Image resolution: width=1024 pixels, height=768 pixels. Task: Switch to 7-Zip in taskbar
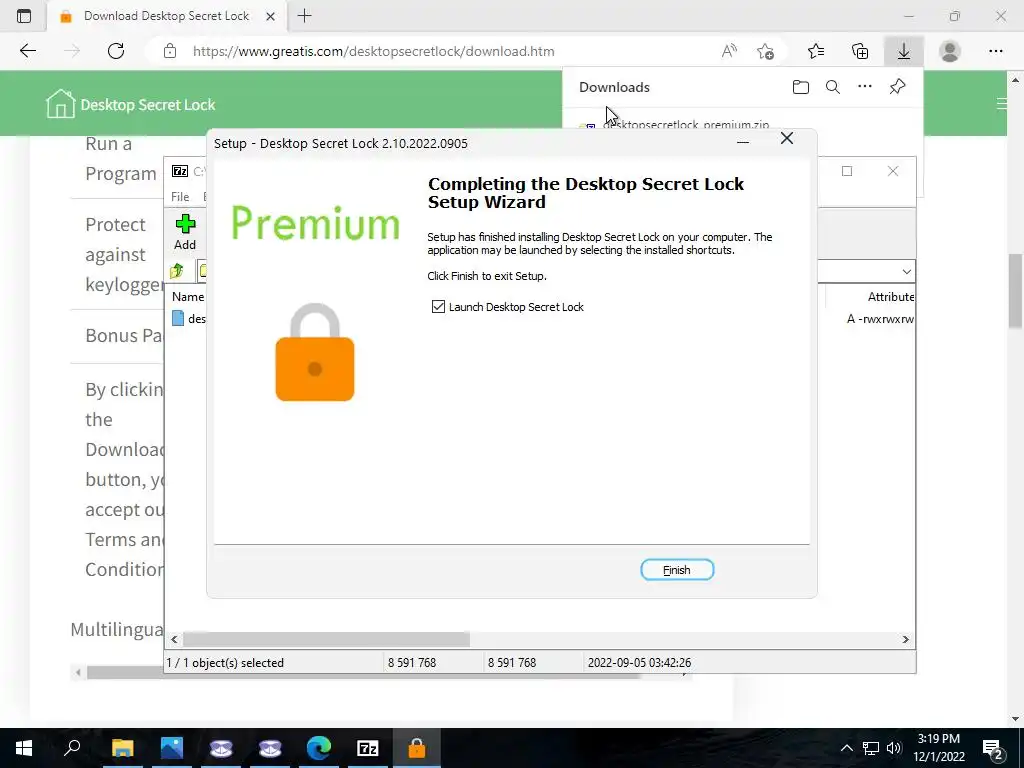tap(368, 748)
